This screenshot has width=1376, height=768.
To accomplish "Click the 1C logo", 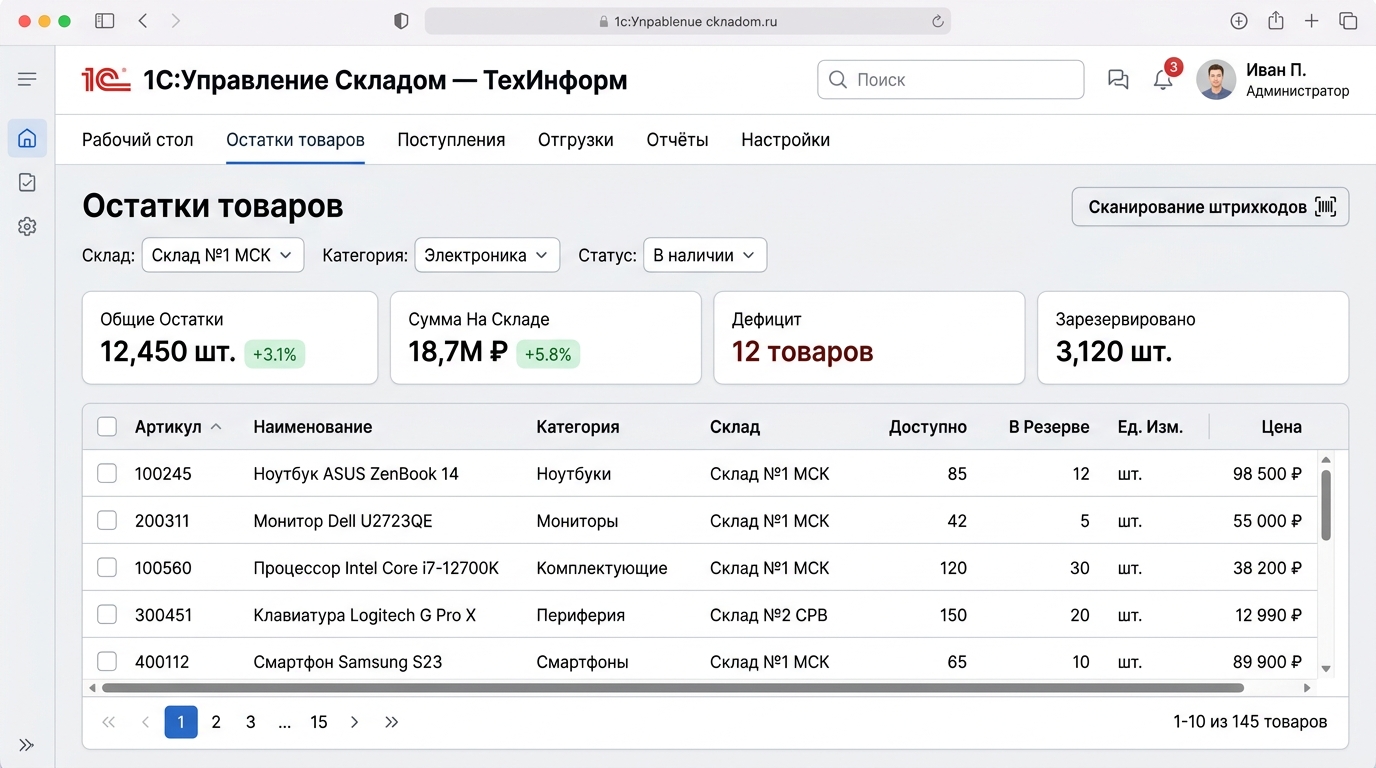I will coord(106,80).
